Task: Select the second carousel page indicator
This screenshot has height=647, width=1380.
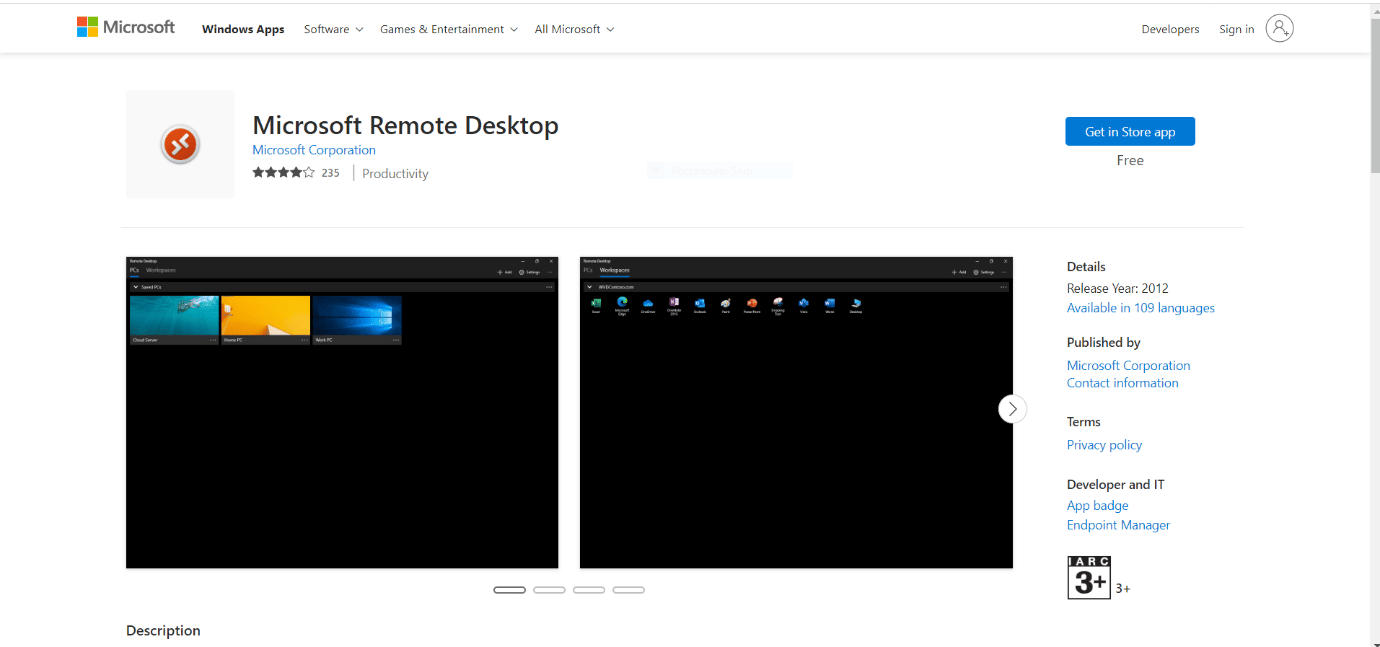Action: tap(549, 590)
